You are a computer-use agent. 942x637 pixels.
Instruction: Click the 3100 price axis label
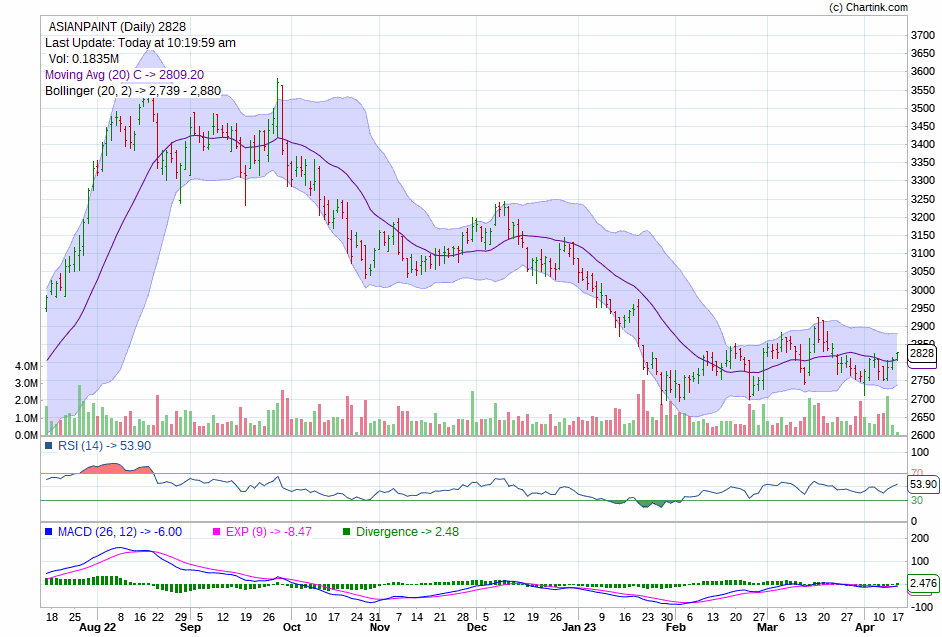(923, 254)
